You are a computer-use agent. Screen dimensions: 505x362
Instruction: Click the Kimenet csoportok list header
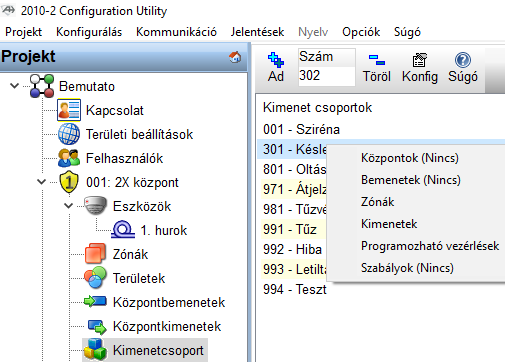(x=317, y=108)
